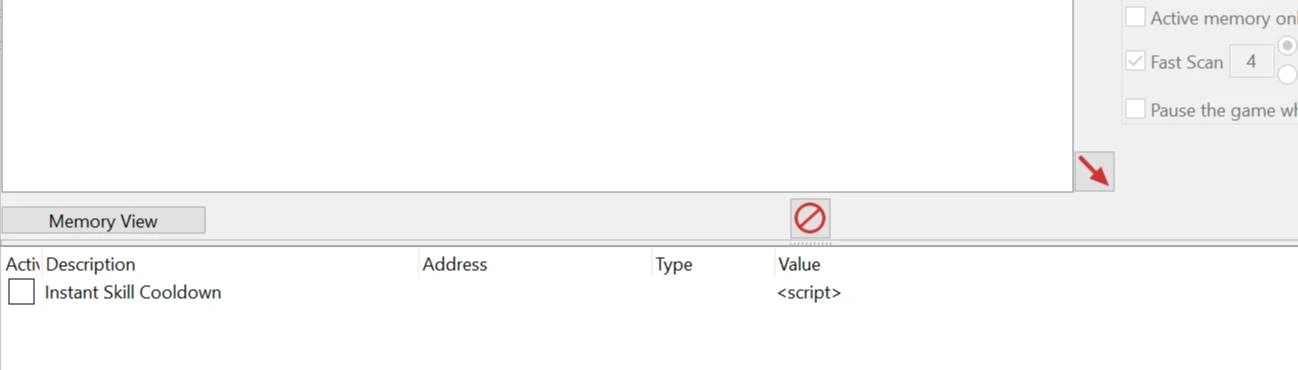This screenshot has height=370, width=1298.
Task: Click inside the empty found-addresses list
Action: pyautogui.click(x=537, y=95)
